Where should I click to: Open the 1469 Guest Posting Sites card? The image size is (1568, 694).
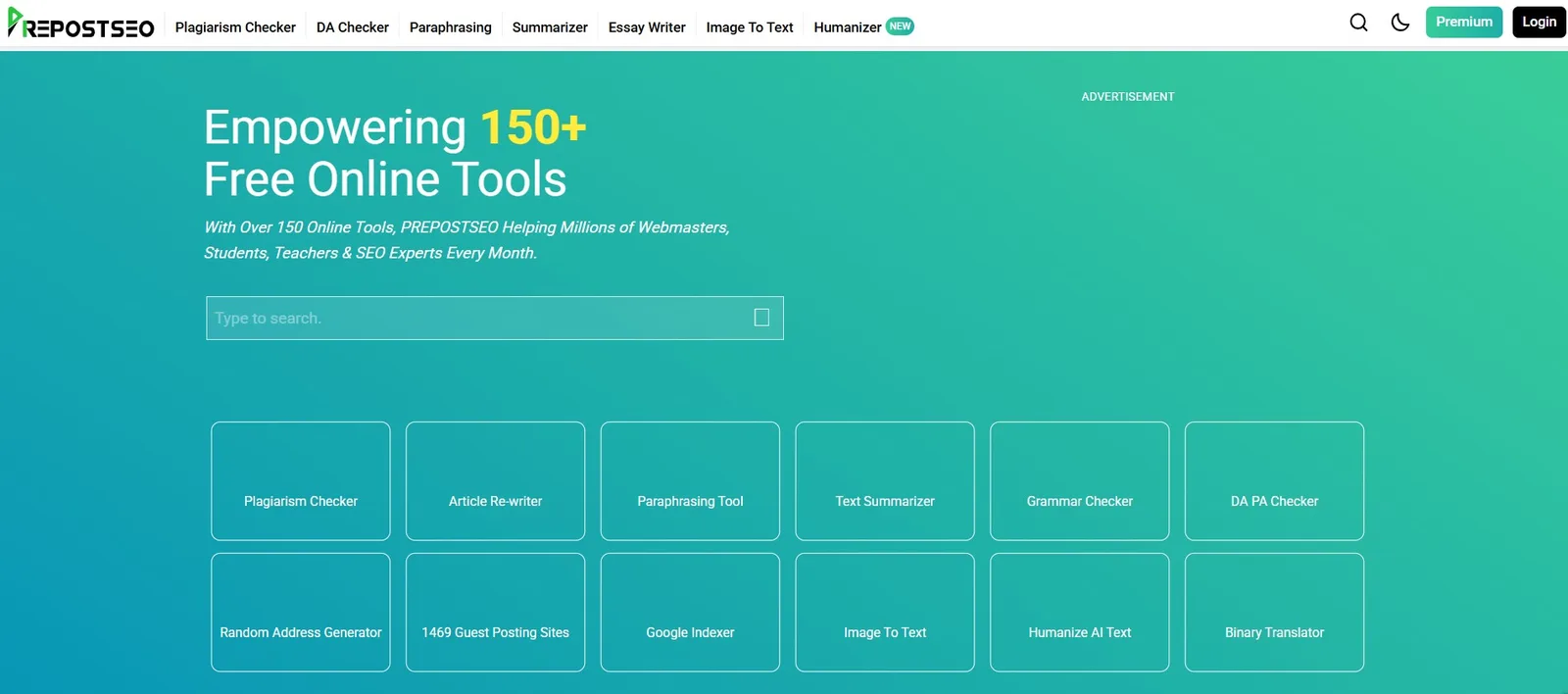495,613
